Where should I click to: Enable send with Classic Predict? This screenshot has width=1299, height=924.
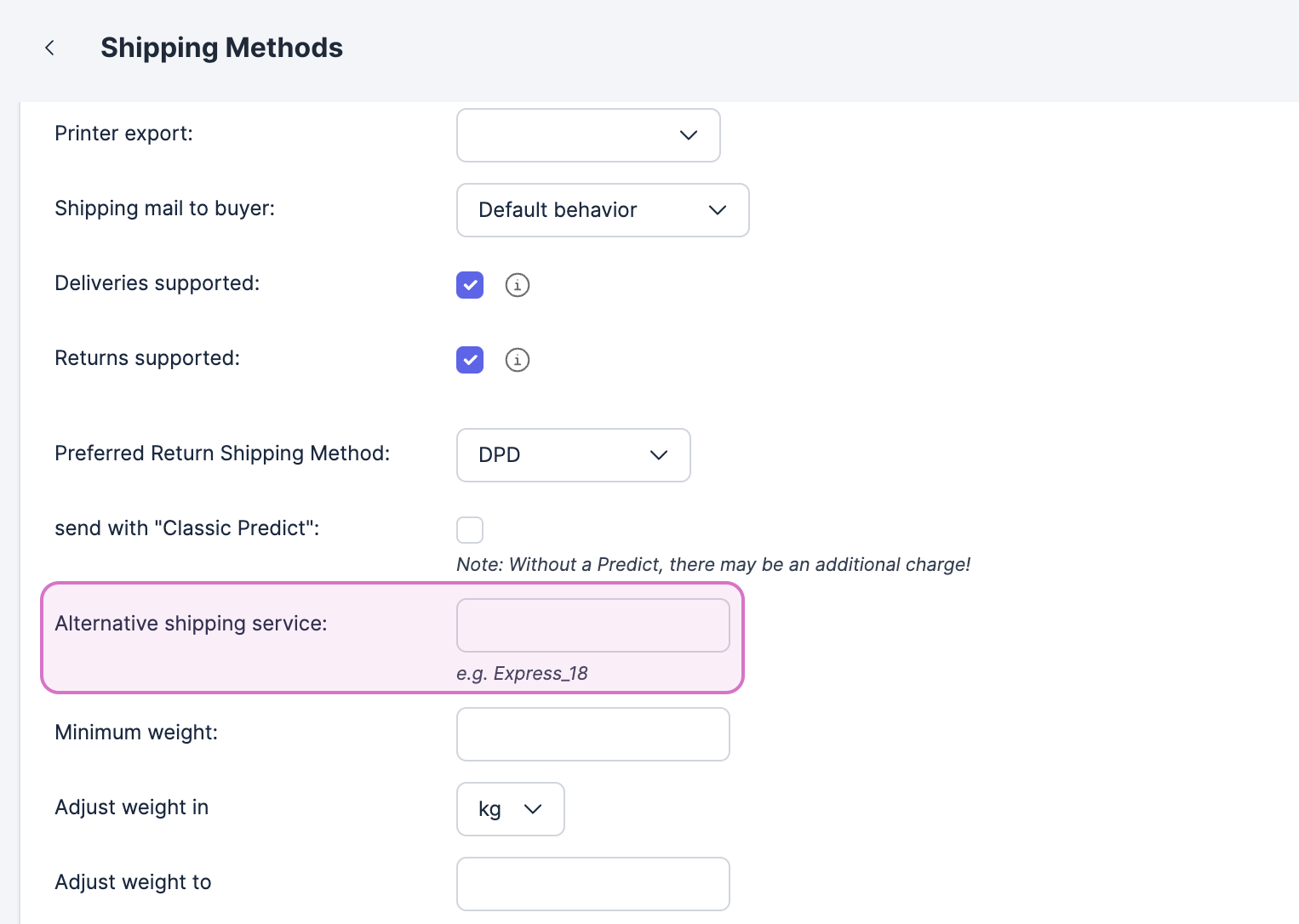pyautogui.click(x=469, y=529)
